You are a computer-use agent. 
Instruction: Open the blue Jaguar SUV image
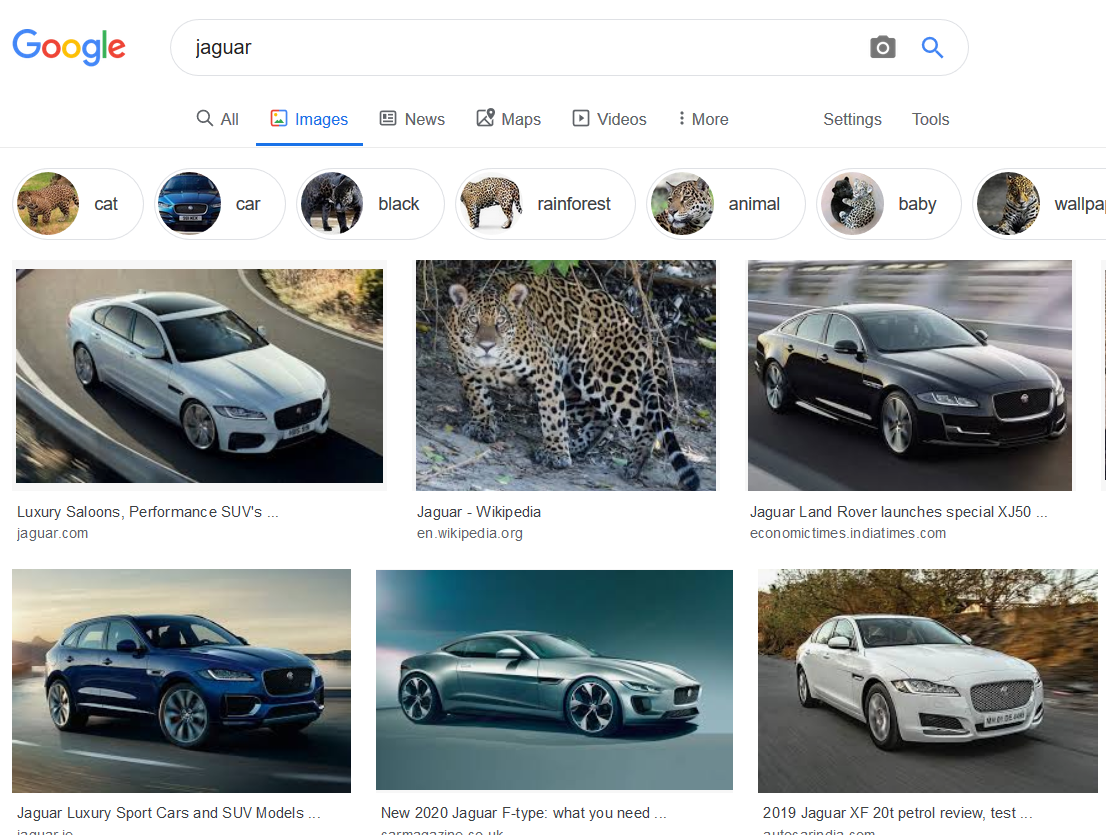click(x=181, y=681)
